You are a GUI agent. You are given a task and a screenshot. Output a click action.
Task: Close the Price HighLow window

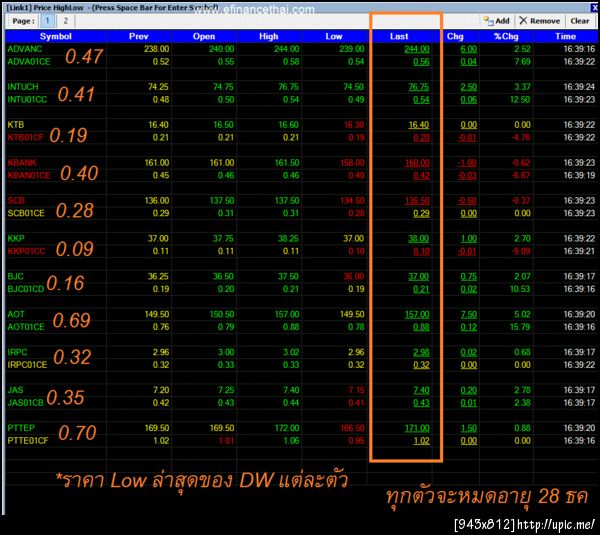[x=594, y=7]
